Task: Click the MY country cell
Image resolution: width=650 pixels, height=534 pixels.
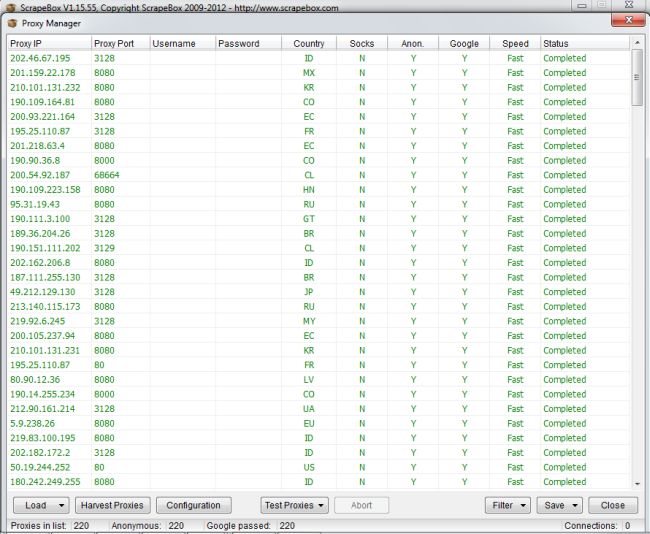Action: pos(309,321)
